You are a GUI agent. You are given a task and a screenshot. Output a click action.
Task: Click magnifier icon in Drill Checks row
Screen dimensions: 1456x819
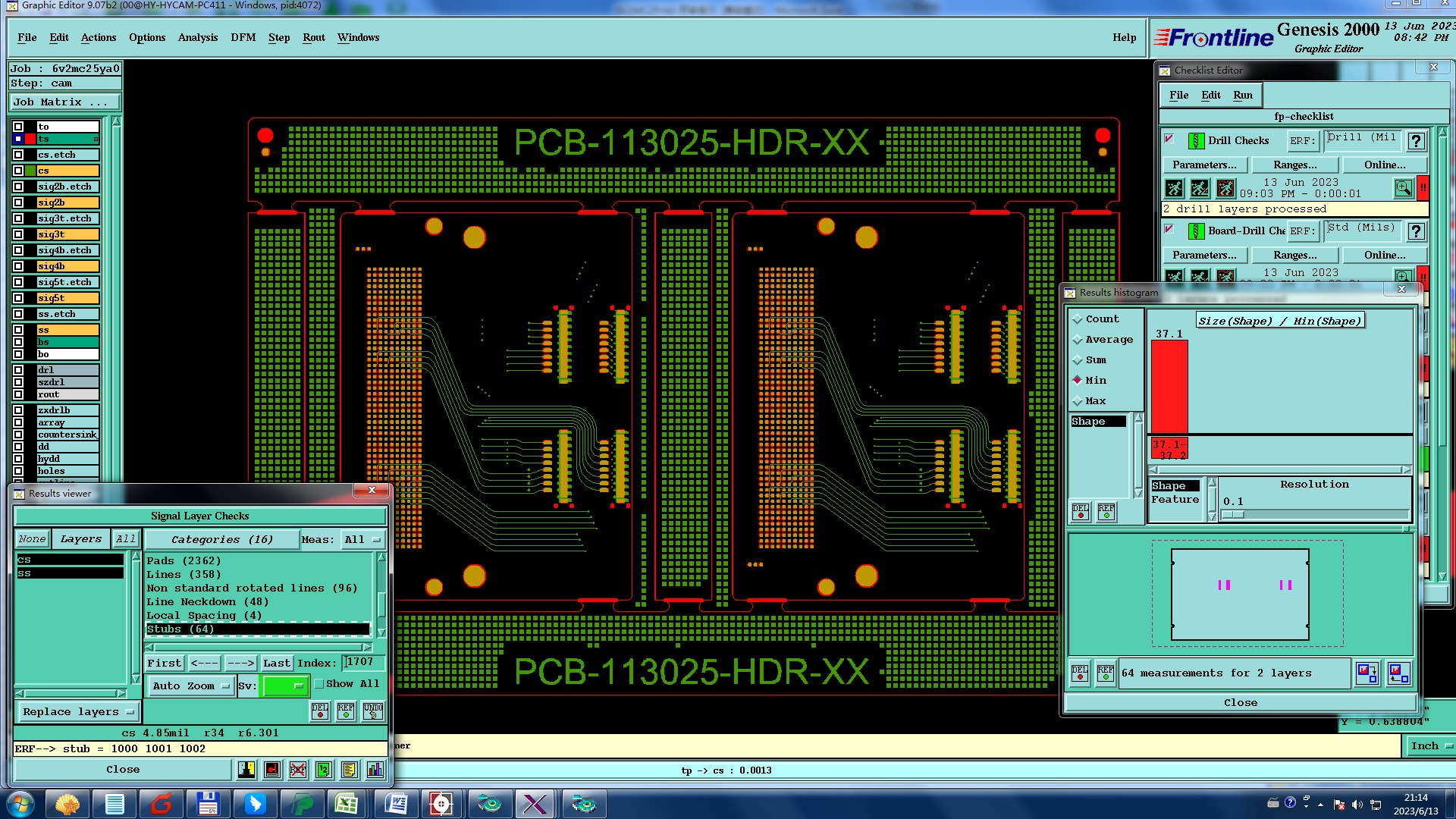coord(1402,187)
